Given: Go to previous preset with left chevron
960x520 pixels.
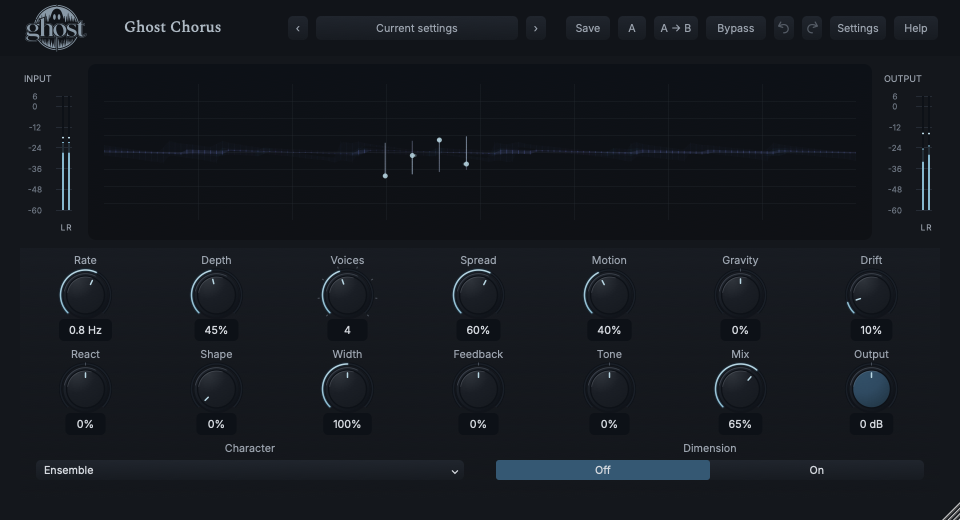Looking at the screenshot, I should pyautogui.click(x=298, y=28).
